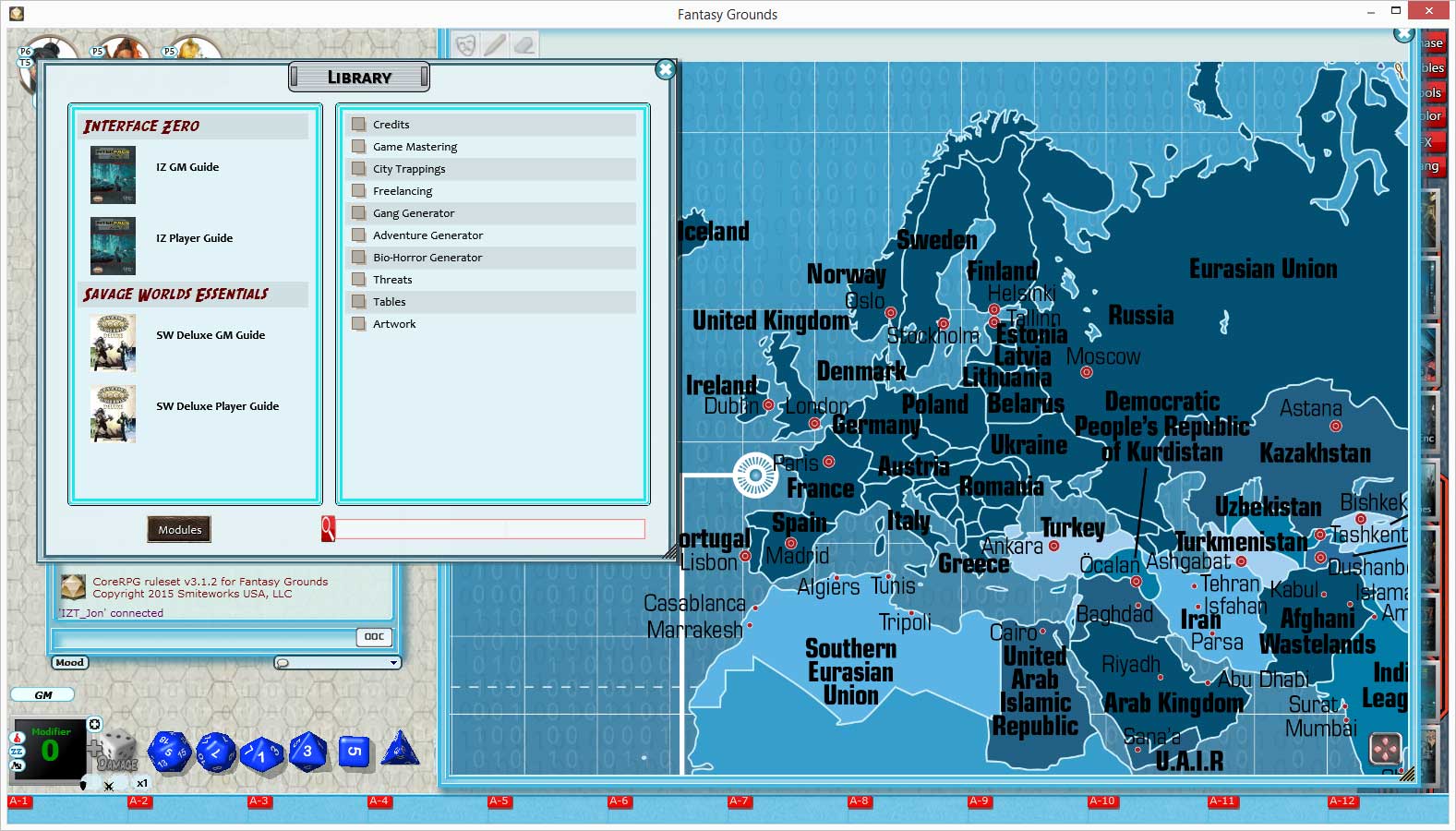Viewport: 1456px width, 831px height.
Task: Click the chat text entry box
Action: [203, 639]
